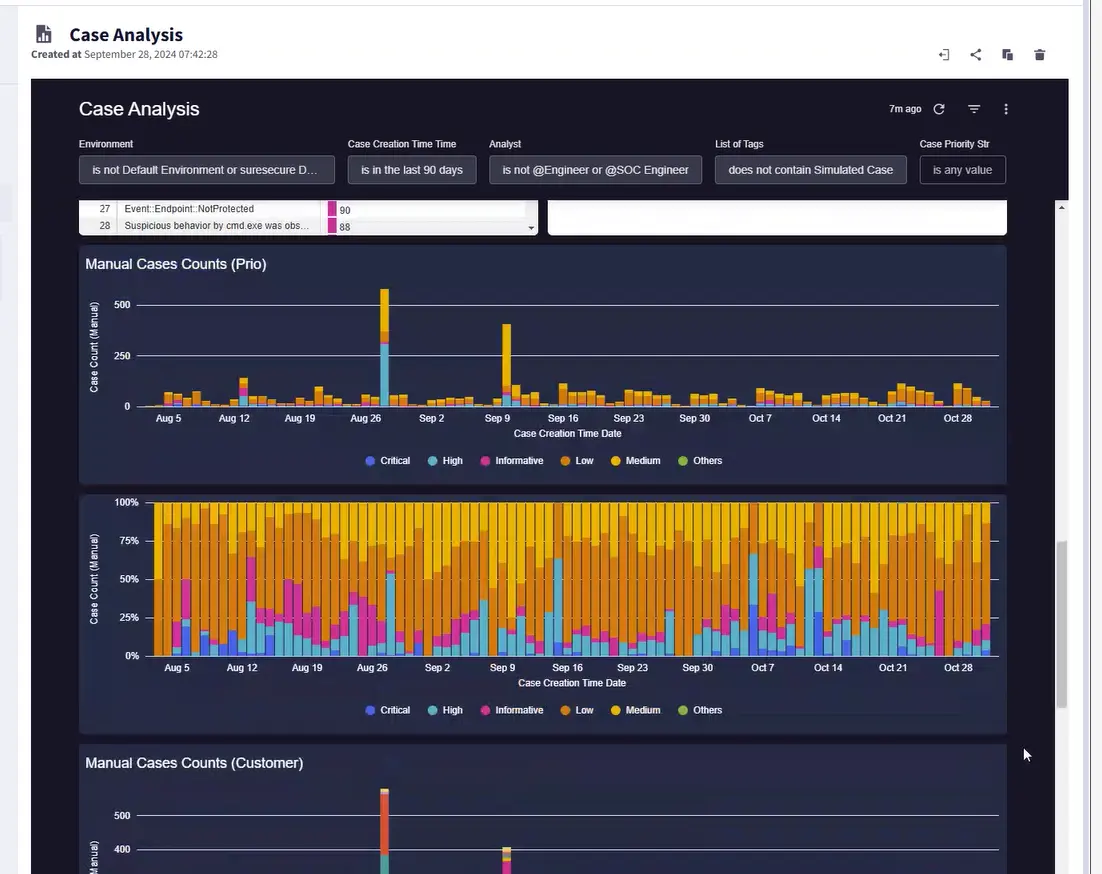Click the dashboard vertical scrollbar thumb

[1062, 625]
